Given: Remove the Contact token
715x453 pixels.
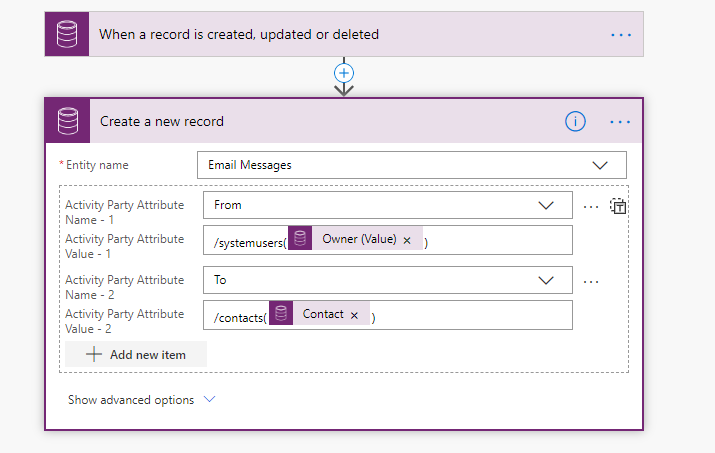Looking at the screenshot, I should tap(354, 314).
